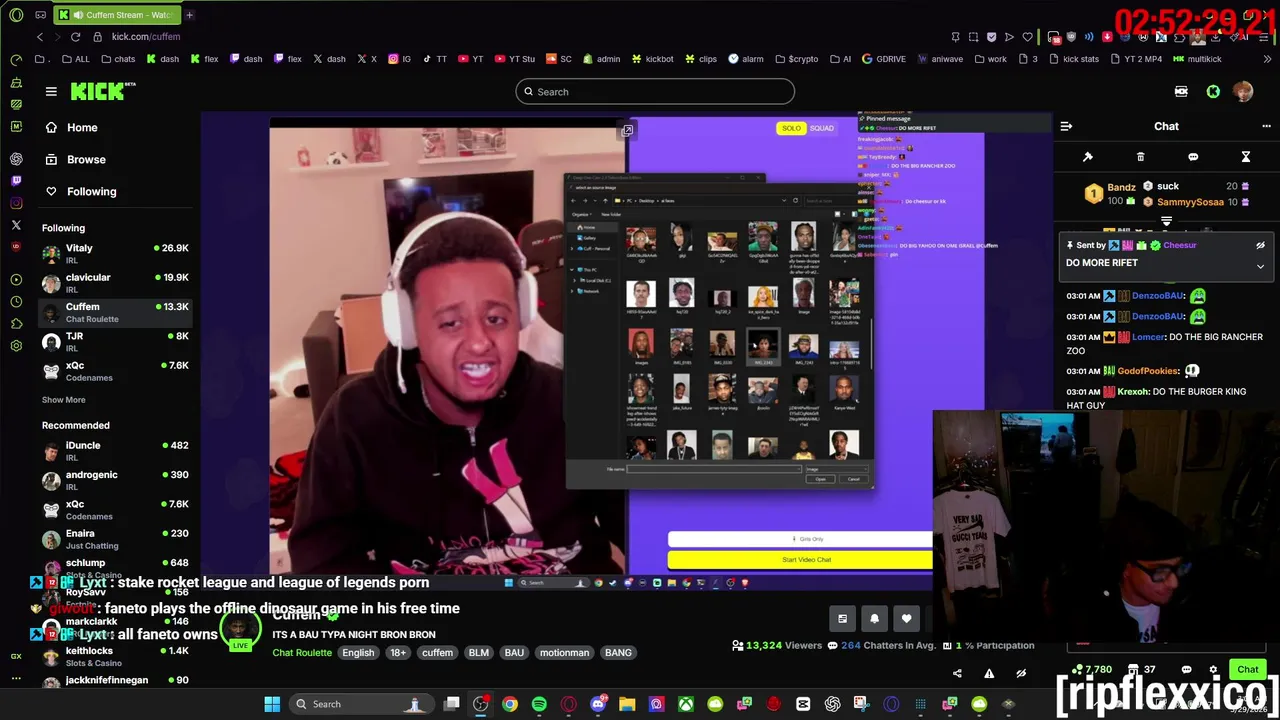1280x720 pixels.
Task: Open TJR channel in Following list
Action: [x=115, y=341]
